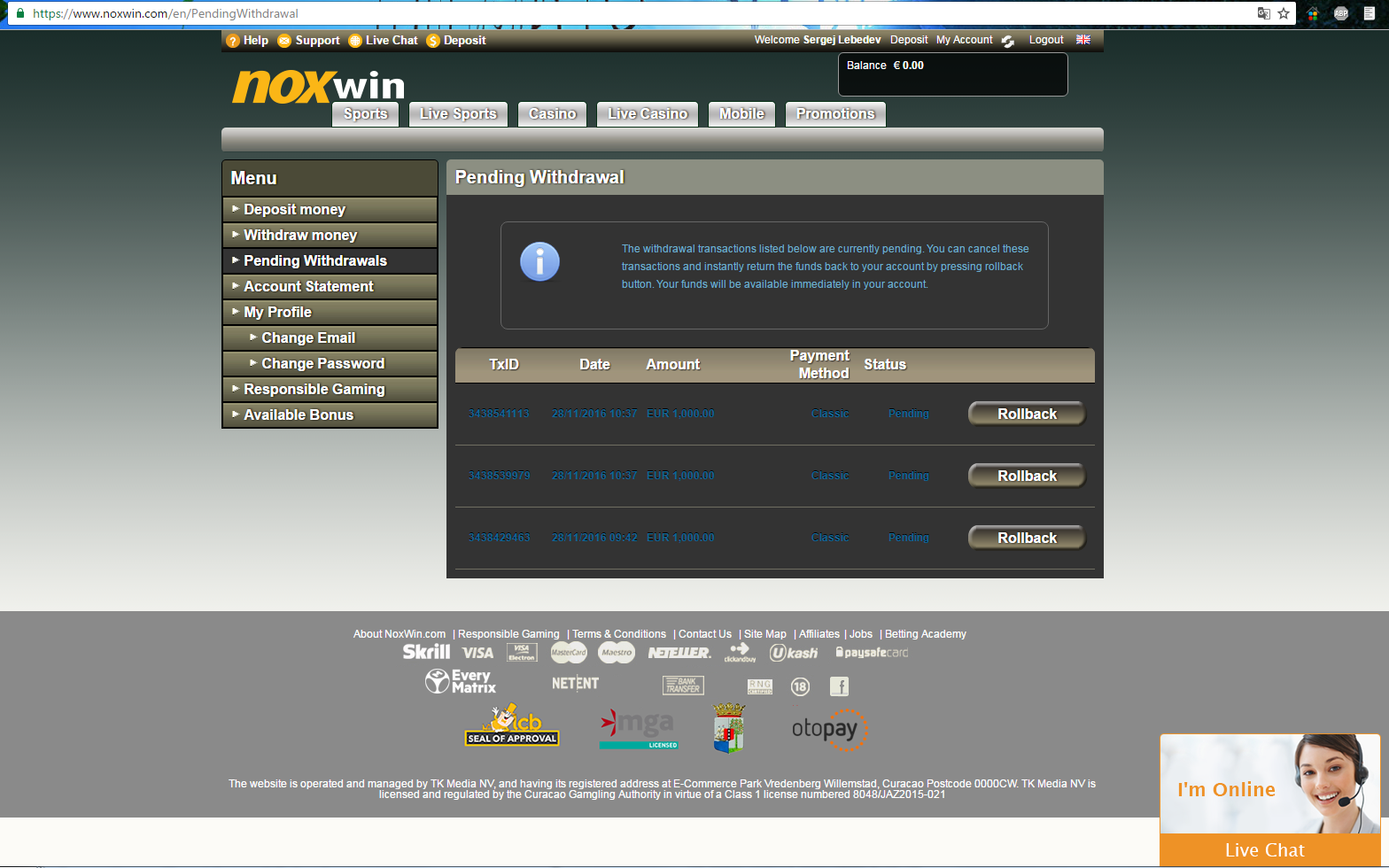Click the MGA licensed logo
The image size is (1389, 868).
pos(640,730)
